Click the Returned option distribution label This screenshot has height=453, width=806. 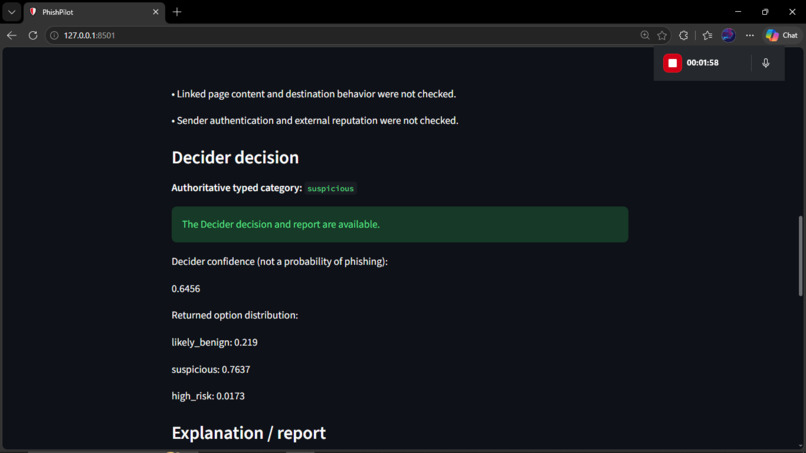tap(234, 315)
